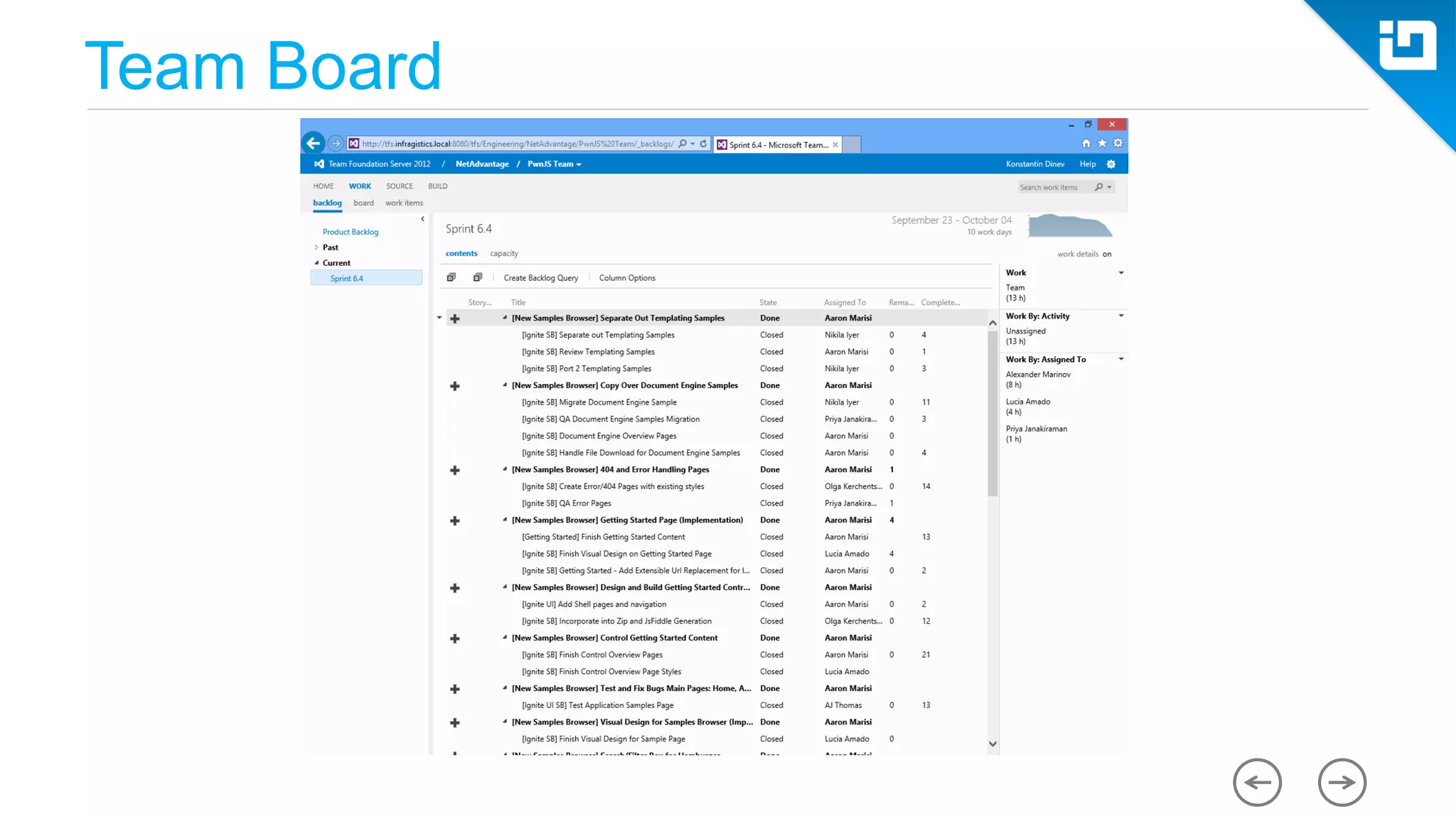The image size is (1456, 819).
Task: Open Column Options
Action: (627, 278)
